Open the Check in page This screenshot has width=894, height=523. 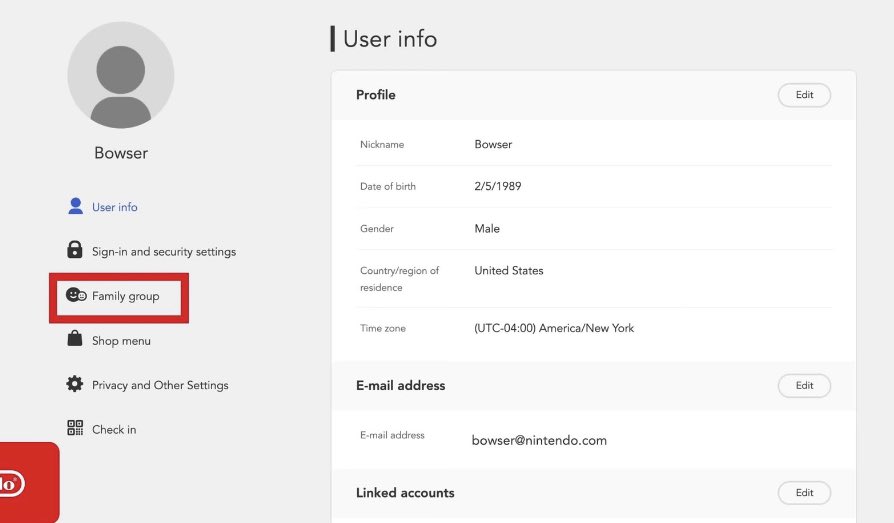114,429
